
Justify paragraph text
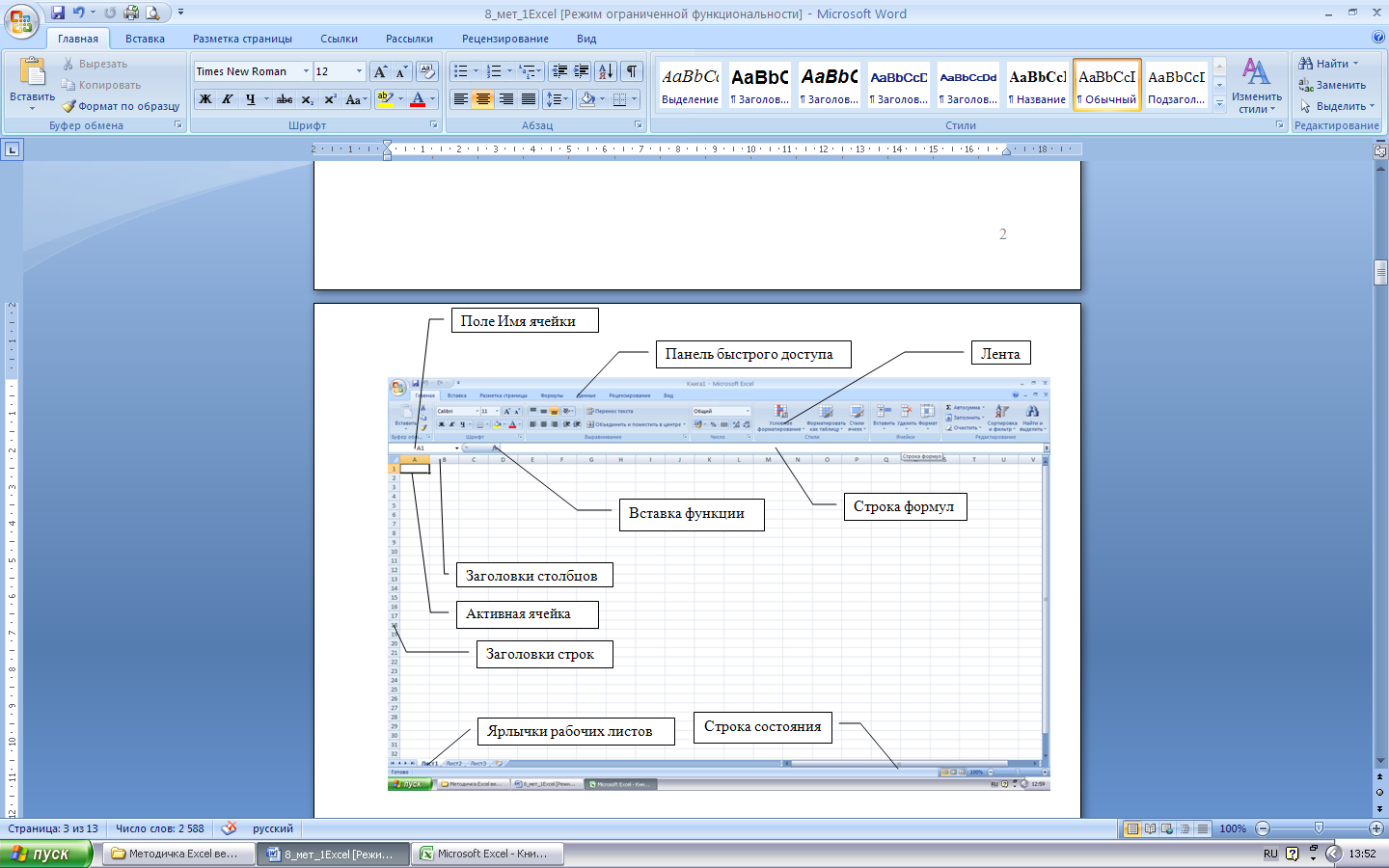coord(528,99)
